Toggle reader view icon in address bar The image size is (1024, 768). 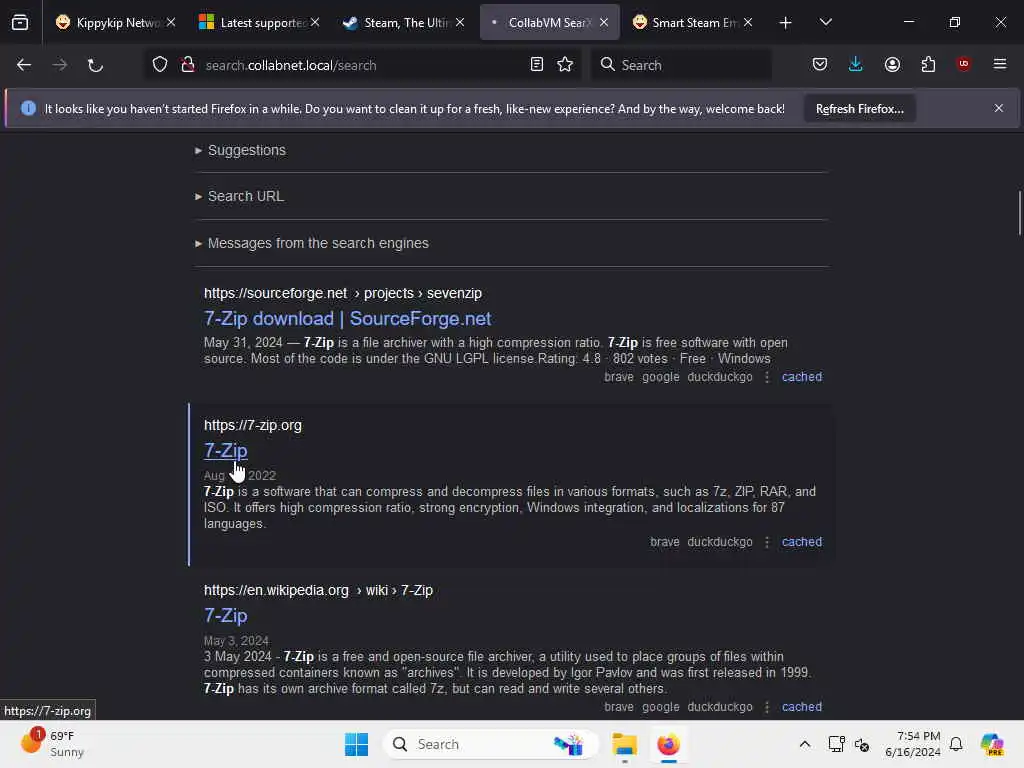click(537, 65)
